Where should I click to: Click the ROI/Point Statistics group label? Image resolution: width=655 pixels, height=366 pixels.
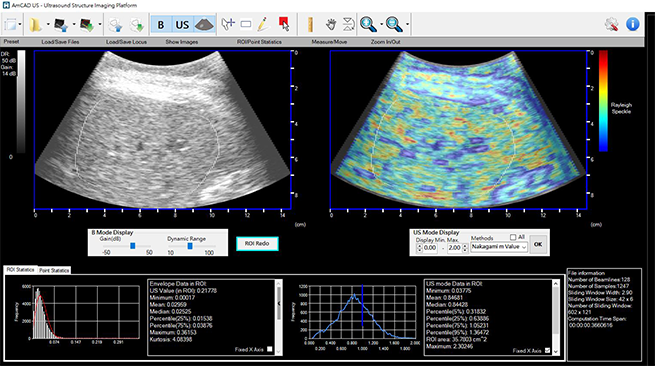click(259, 42)
